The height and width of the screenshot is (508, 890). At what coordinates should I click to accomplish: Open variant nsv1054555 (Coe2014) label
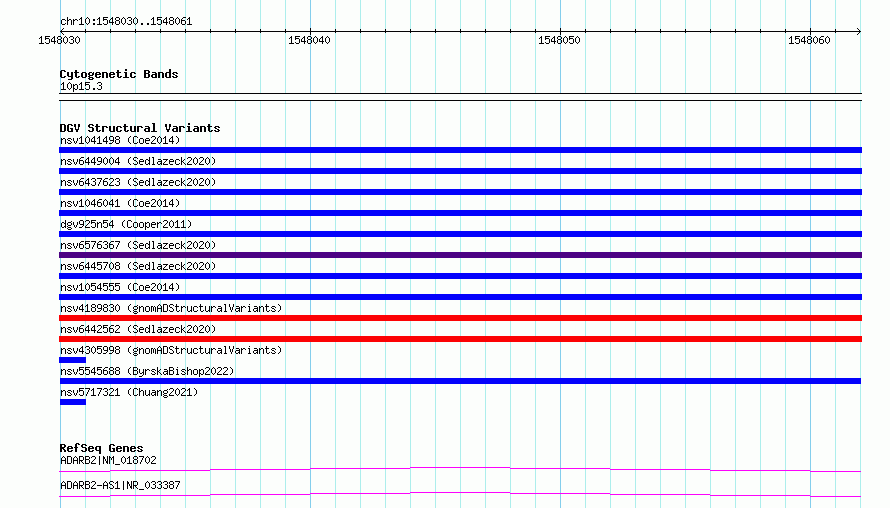point(120,287)
